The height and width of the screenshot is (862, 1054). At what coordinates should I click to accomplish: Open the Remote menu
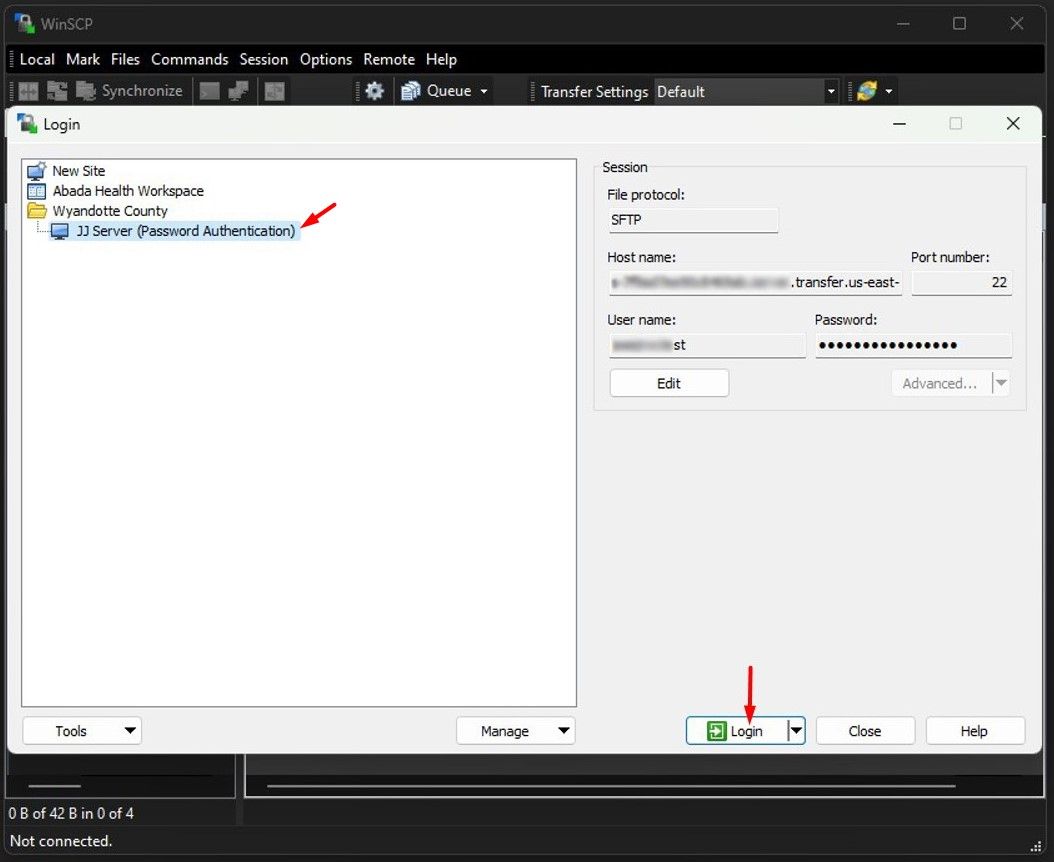click(x=389, y=59)
